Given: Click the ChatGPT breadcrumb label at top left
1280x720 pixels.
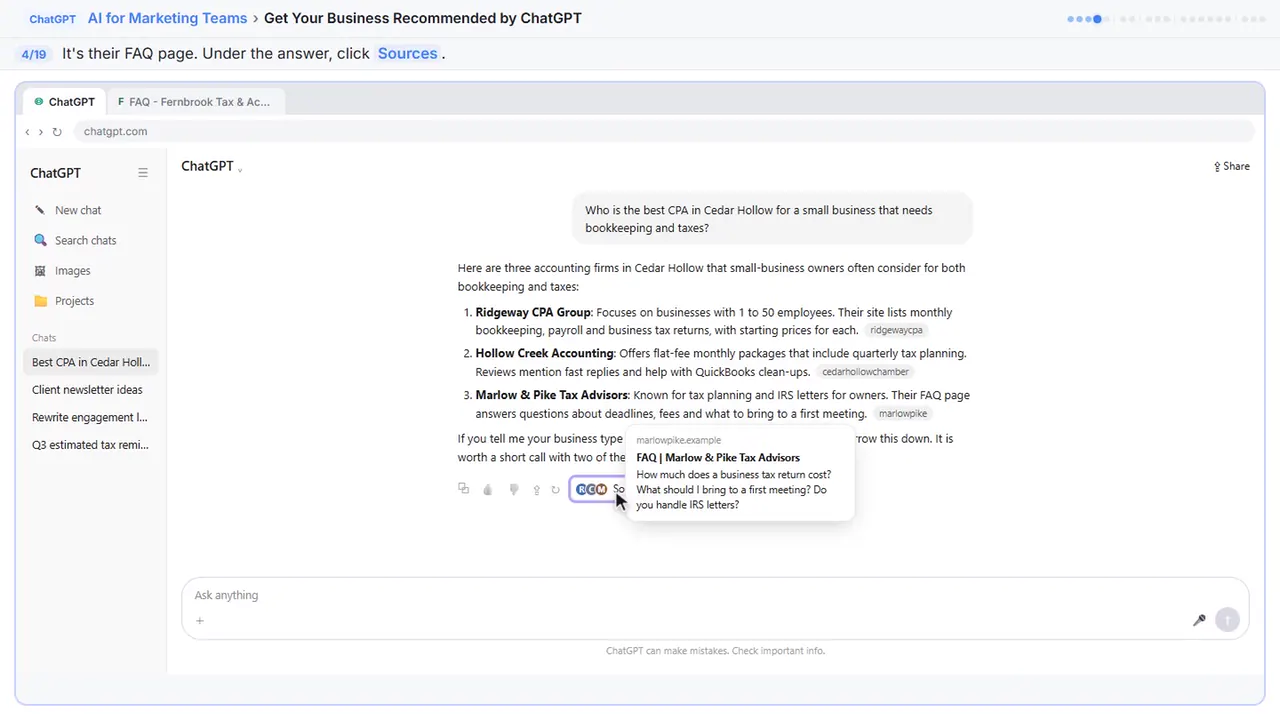Looking at the screenshot, I should pyautogui.click(x=52, y=19).
